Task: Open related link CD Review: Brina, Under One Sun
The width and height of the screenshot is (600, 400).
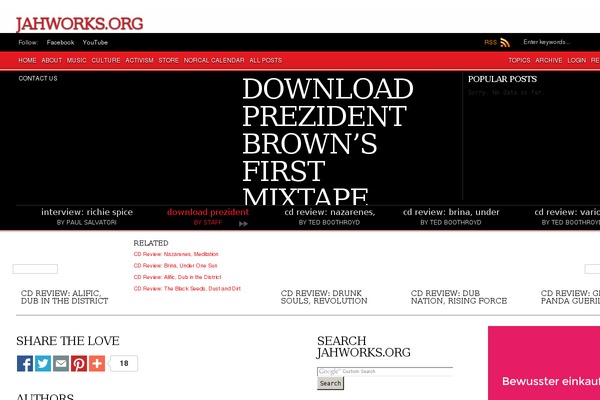Action: click(x=175, y=266)
